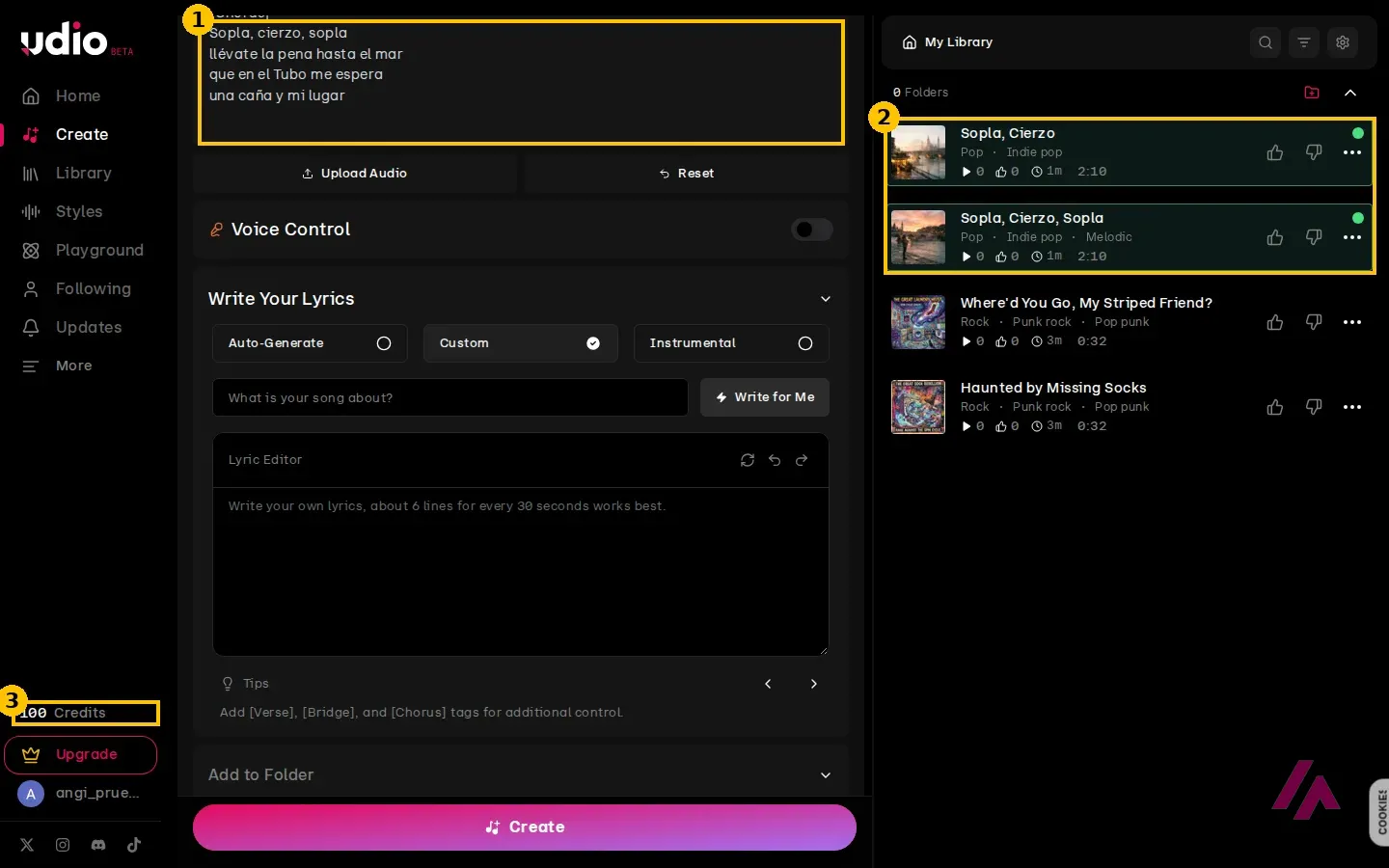Click the new folder icon
This screenshot has width=1389, height=868.
pos(1312,93)
